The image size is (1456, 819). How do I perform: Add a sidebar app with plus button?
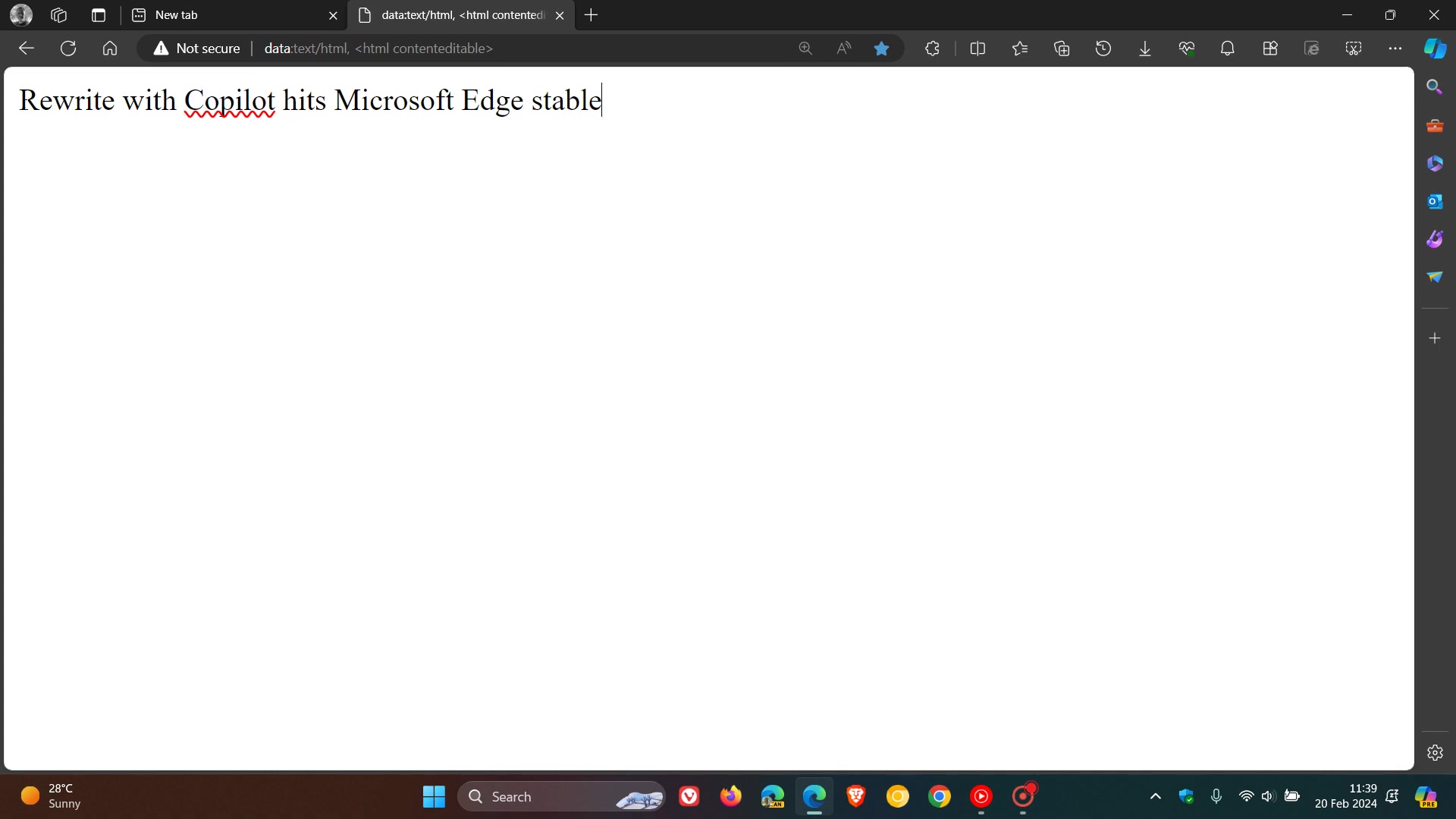click(1435, 338)
